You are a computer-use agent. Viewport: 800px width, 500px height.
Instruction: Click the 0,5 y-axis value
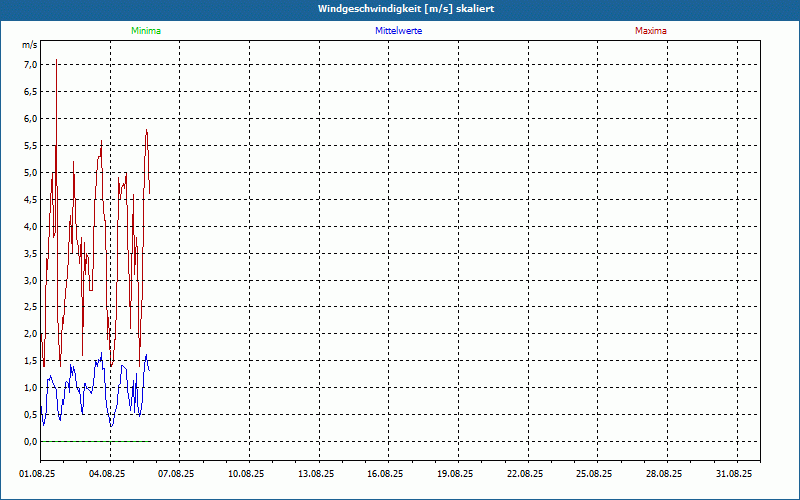pyautogui.click(x=30, y=415)
